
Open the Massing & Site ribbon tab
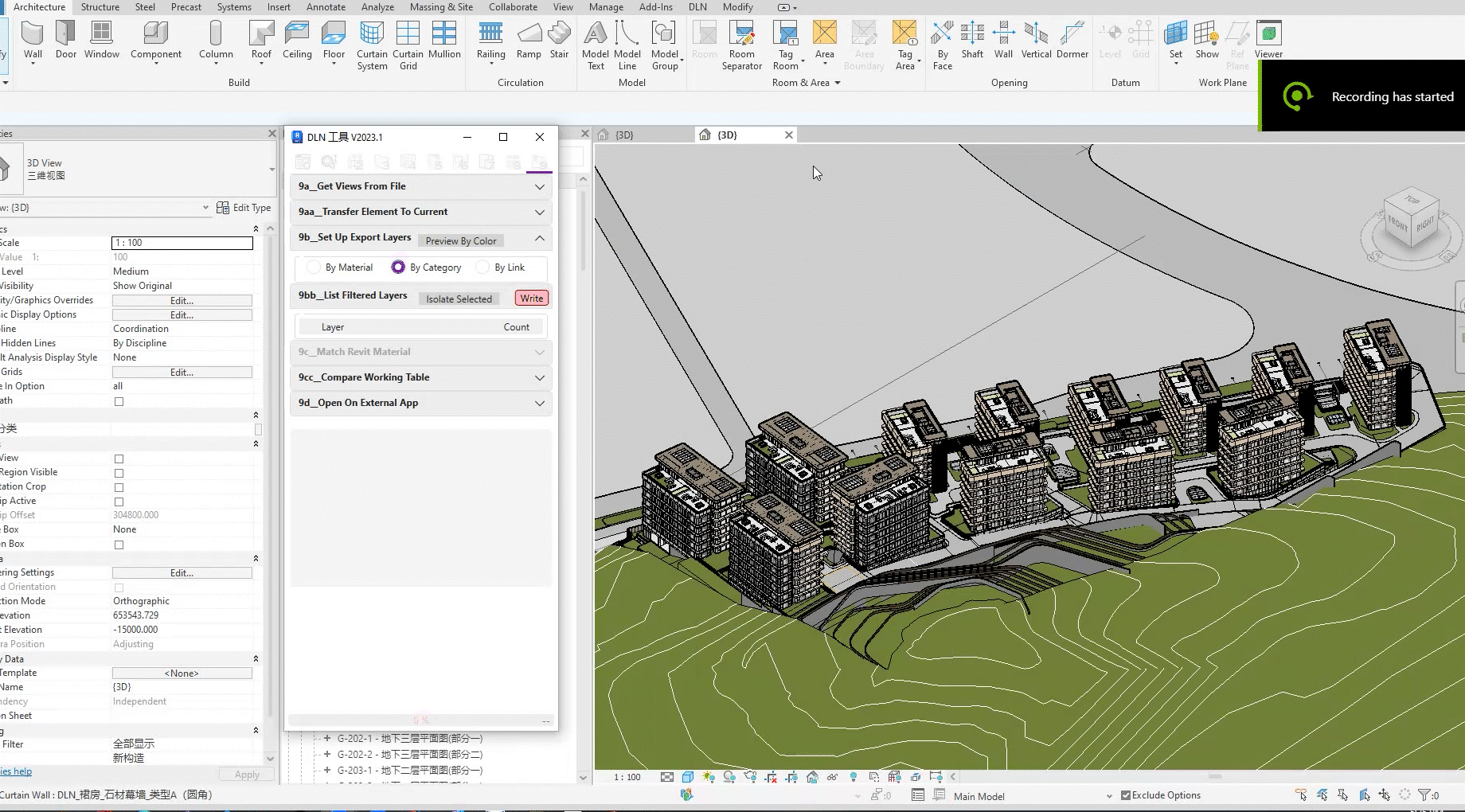441,7
